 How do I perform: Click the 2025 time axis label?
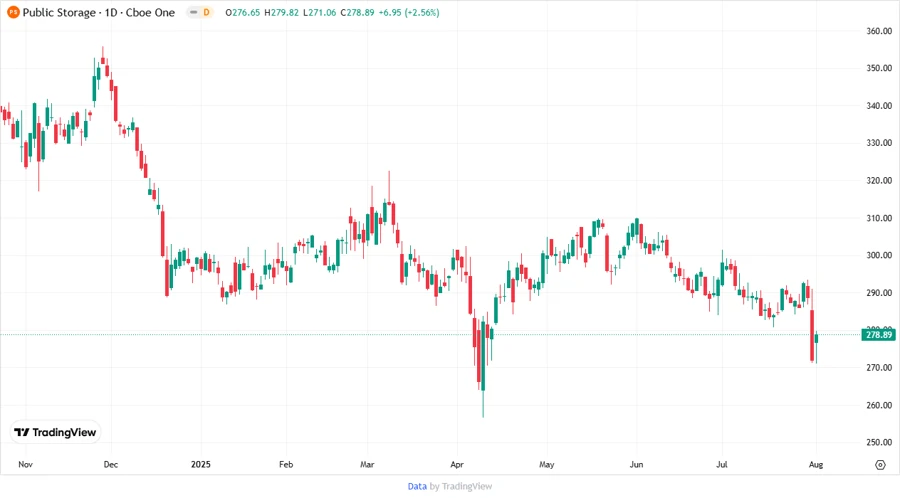201,464
